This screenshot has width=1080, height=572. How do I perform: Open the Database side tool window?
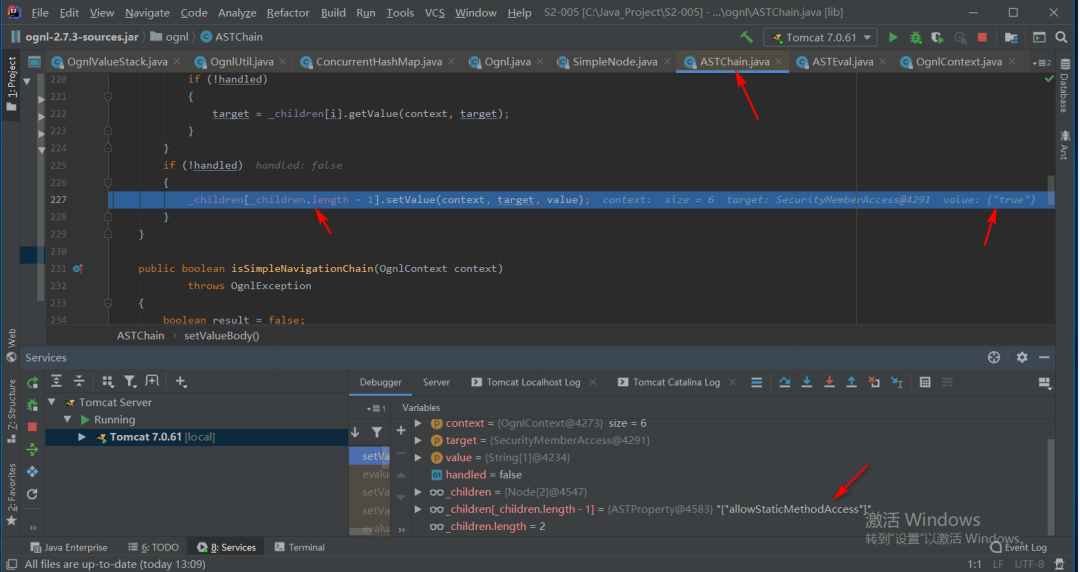[1065, 86]
